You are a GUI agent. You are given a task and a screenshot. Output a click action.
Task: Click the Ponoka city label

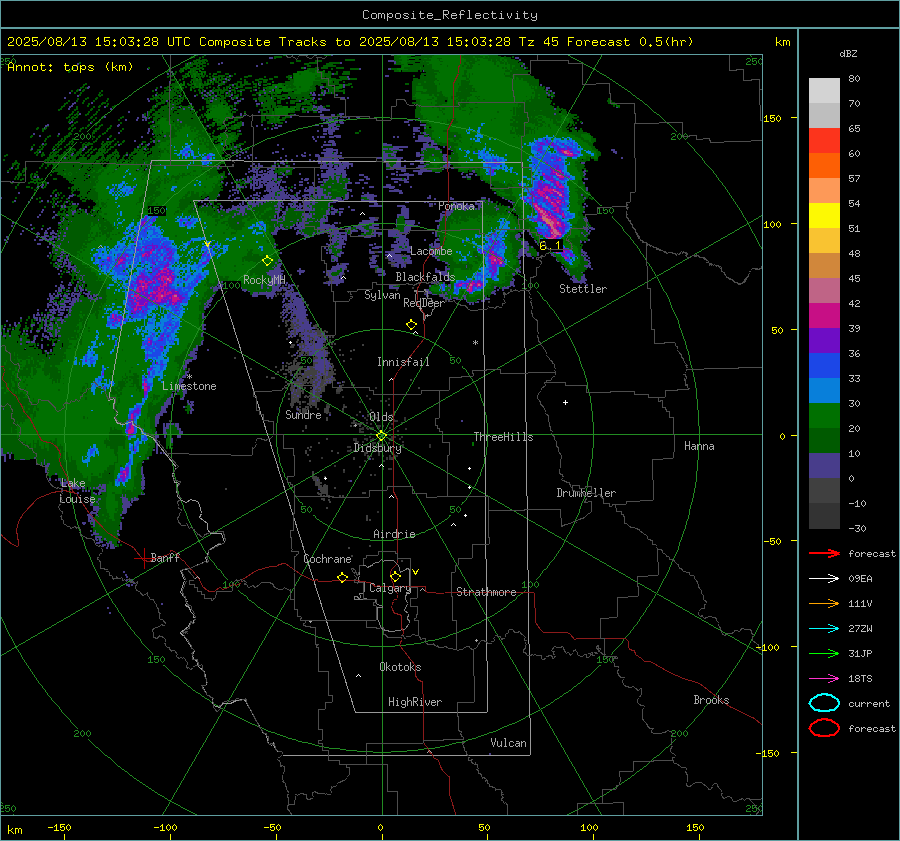(456, 206)
